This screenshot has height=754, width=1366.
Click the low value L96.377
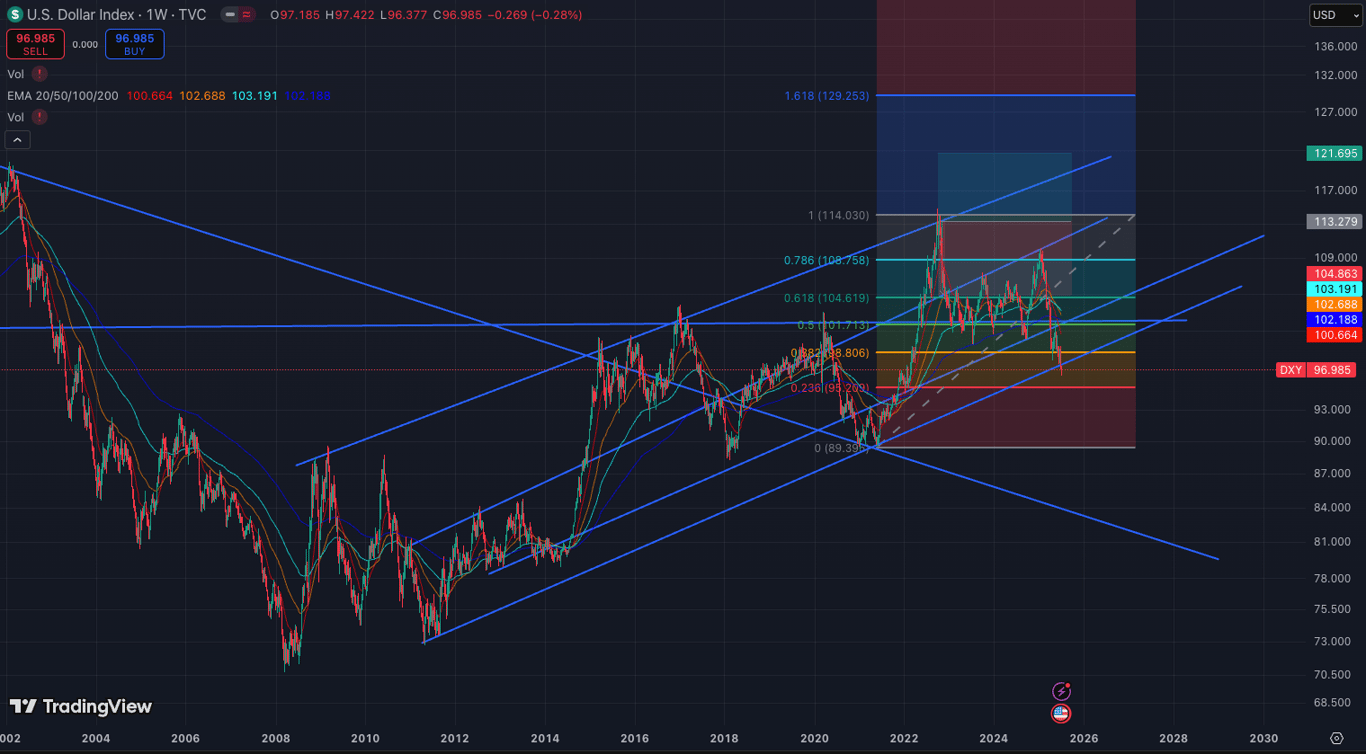click(x=403, y=15)
